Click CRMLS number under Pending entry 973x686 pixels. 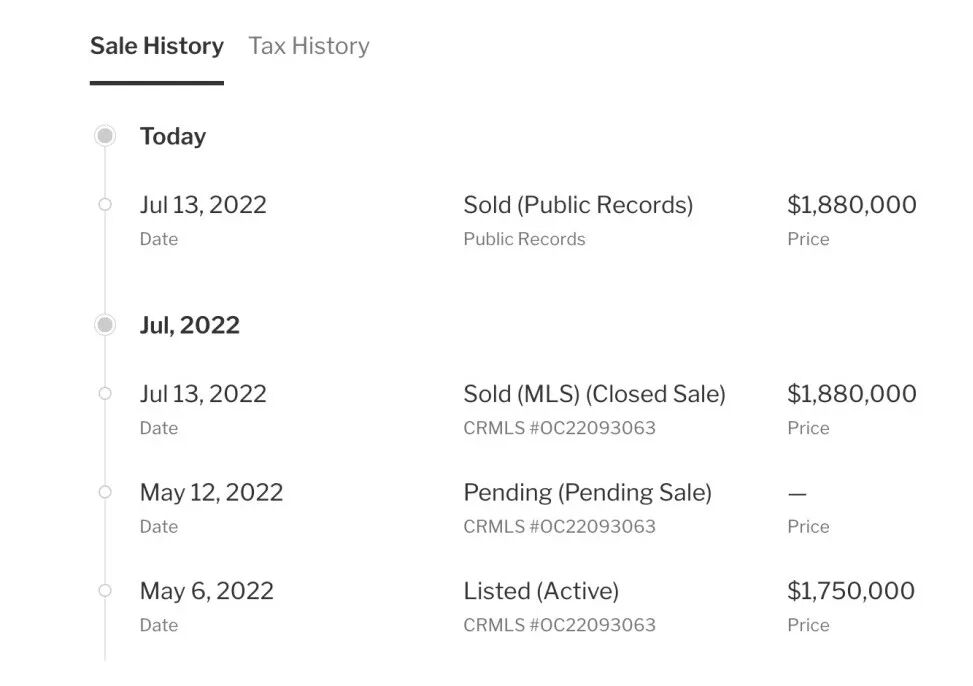559,526
